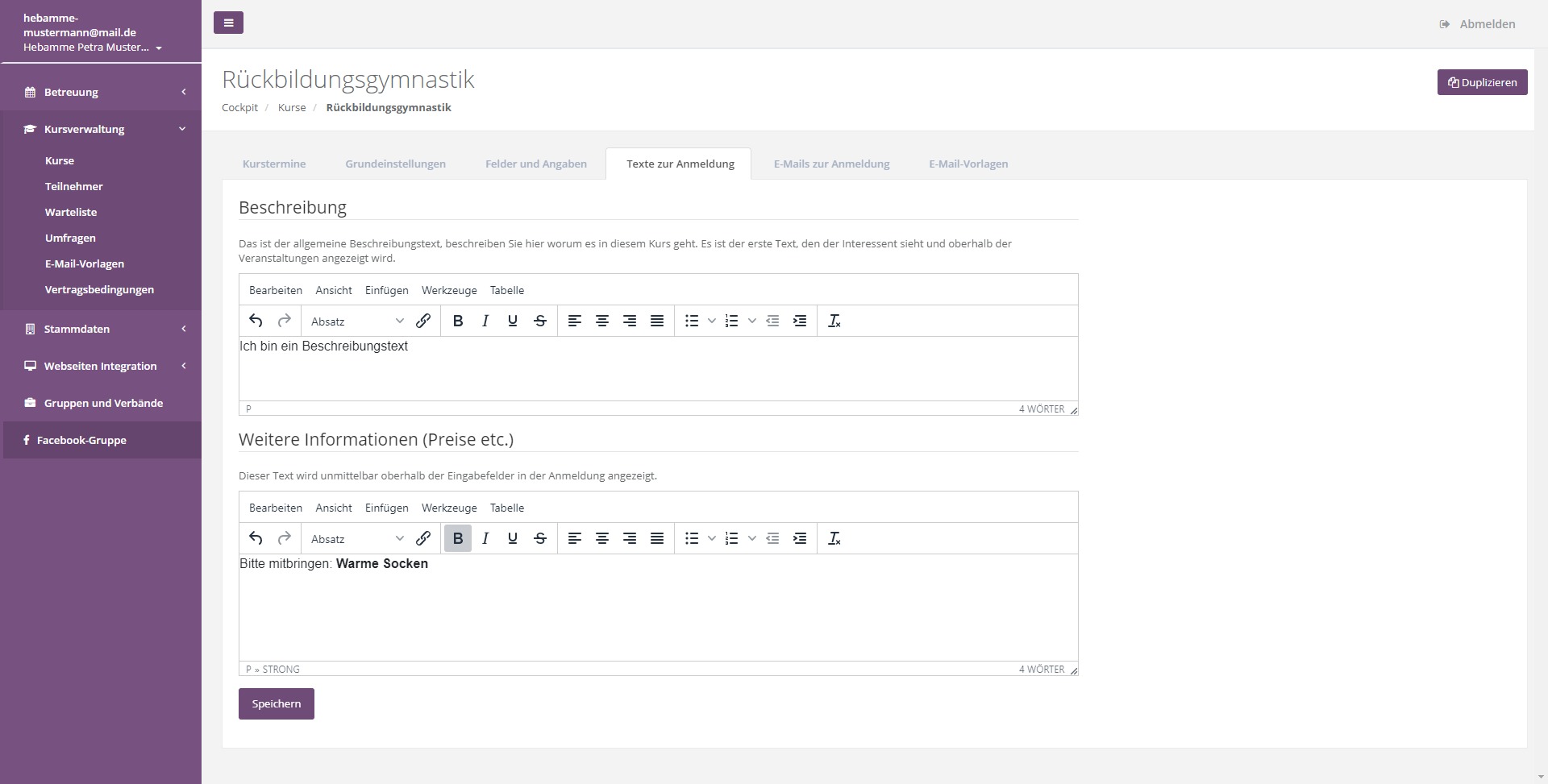Insert bullet list in Beschreibung editor

tap(692, 321)
